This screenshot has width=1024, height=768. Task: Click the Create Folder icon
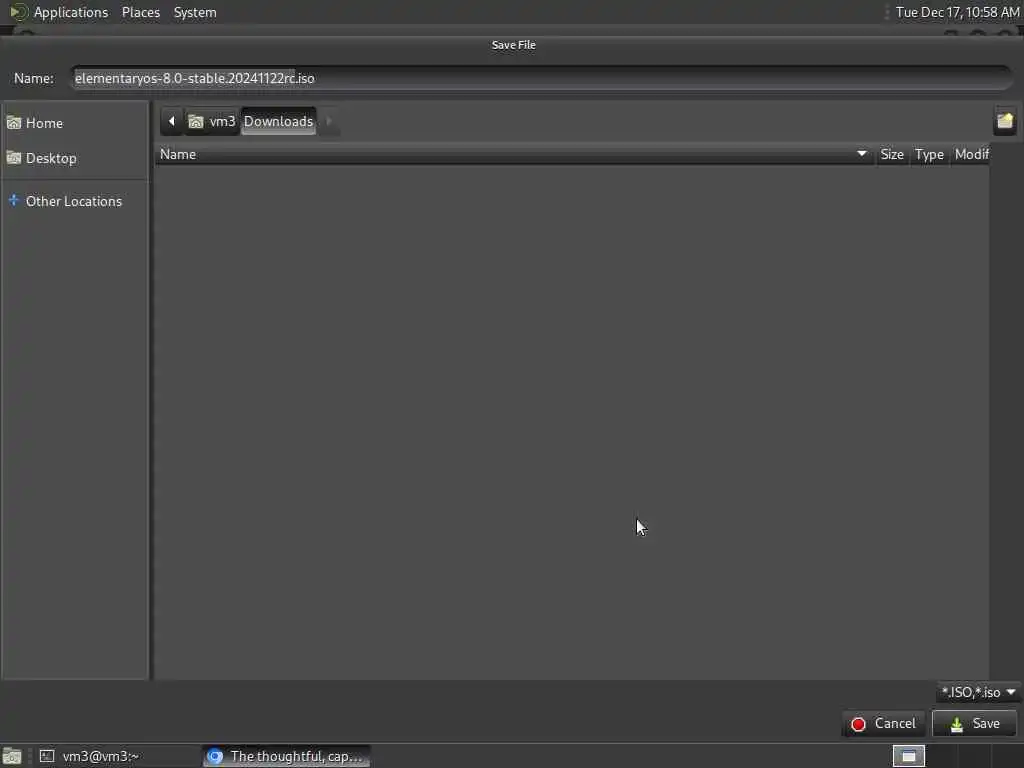[x=1004, y=121]
